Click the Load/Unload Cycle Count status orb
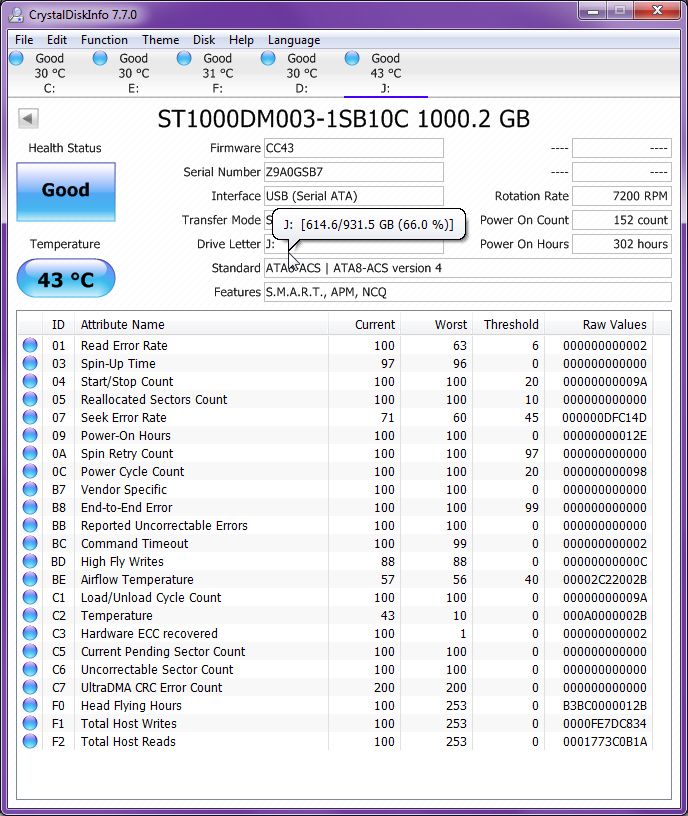 tap(30, 597)
